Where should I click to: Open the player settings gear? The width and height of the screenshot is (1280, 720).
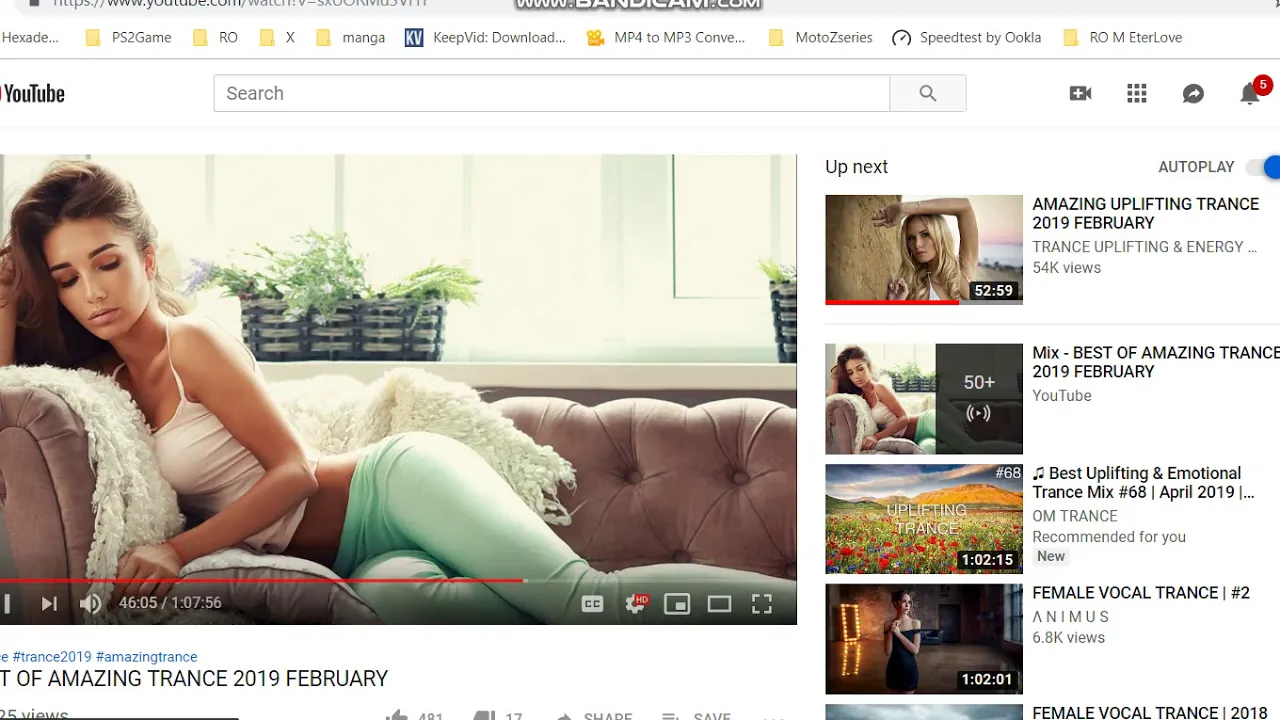point(636,603)
